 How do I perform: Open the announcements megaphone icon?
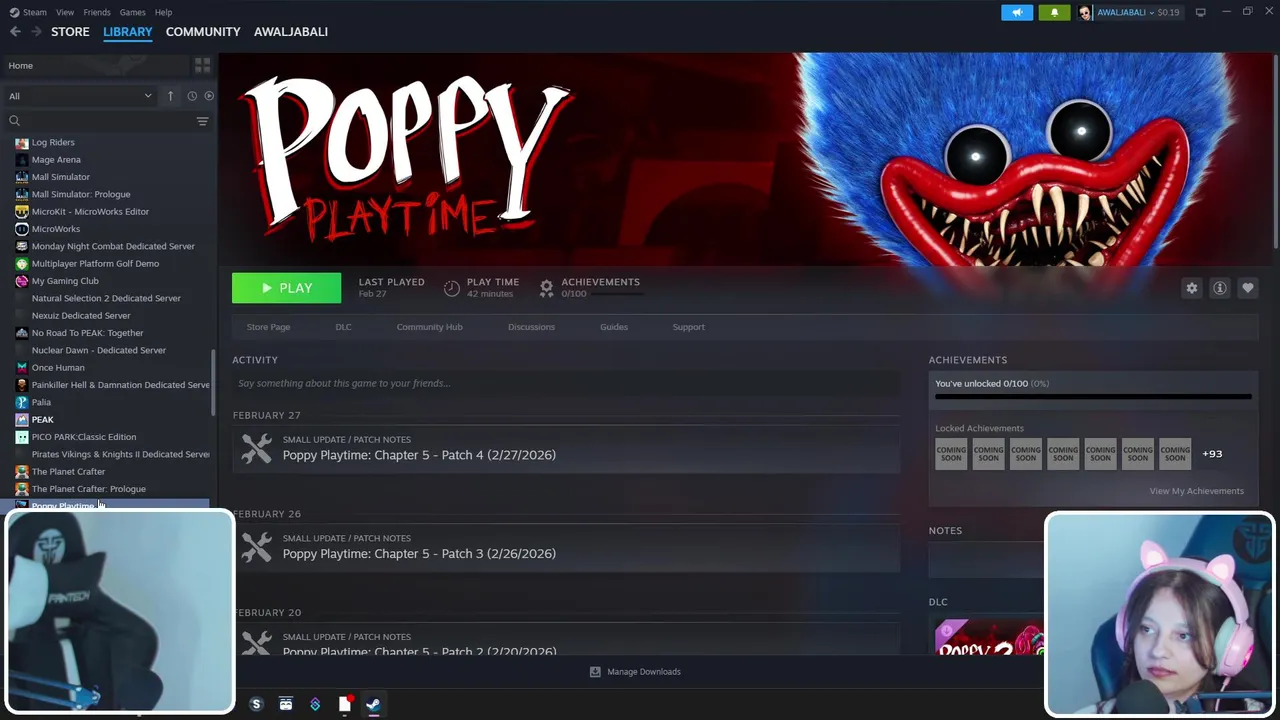point(1017,12)
